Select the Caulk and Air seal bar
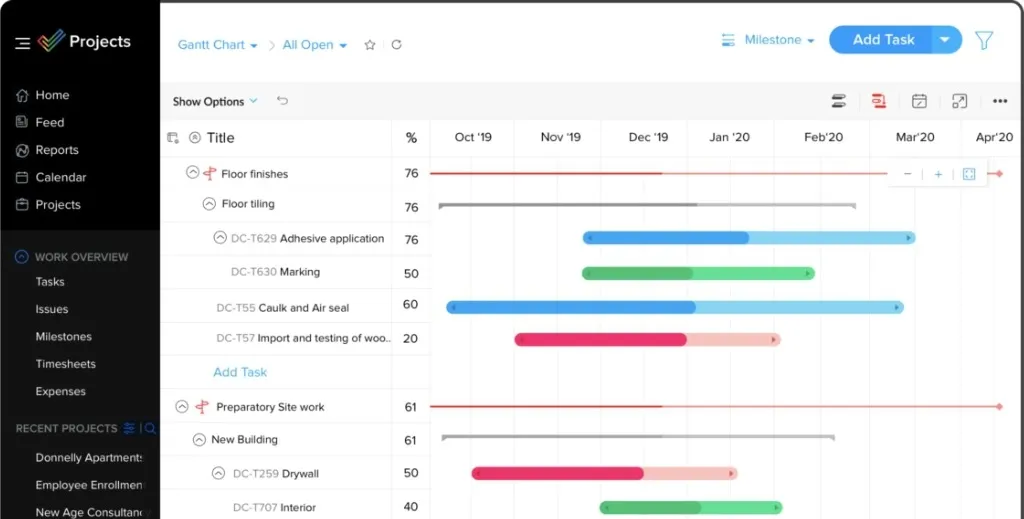 pyautogui.click(x=675, y=307)
